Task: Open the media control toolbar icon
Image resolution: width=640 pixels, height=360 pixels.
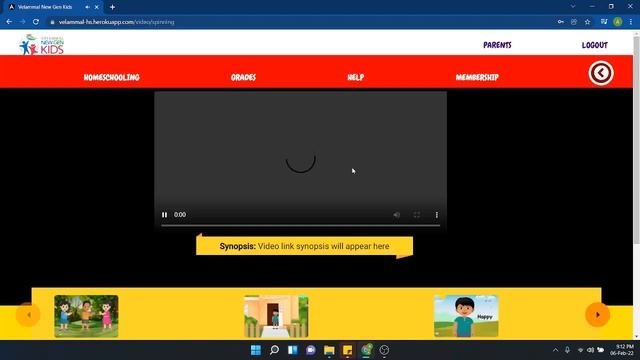Action: pos(604,22)
